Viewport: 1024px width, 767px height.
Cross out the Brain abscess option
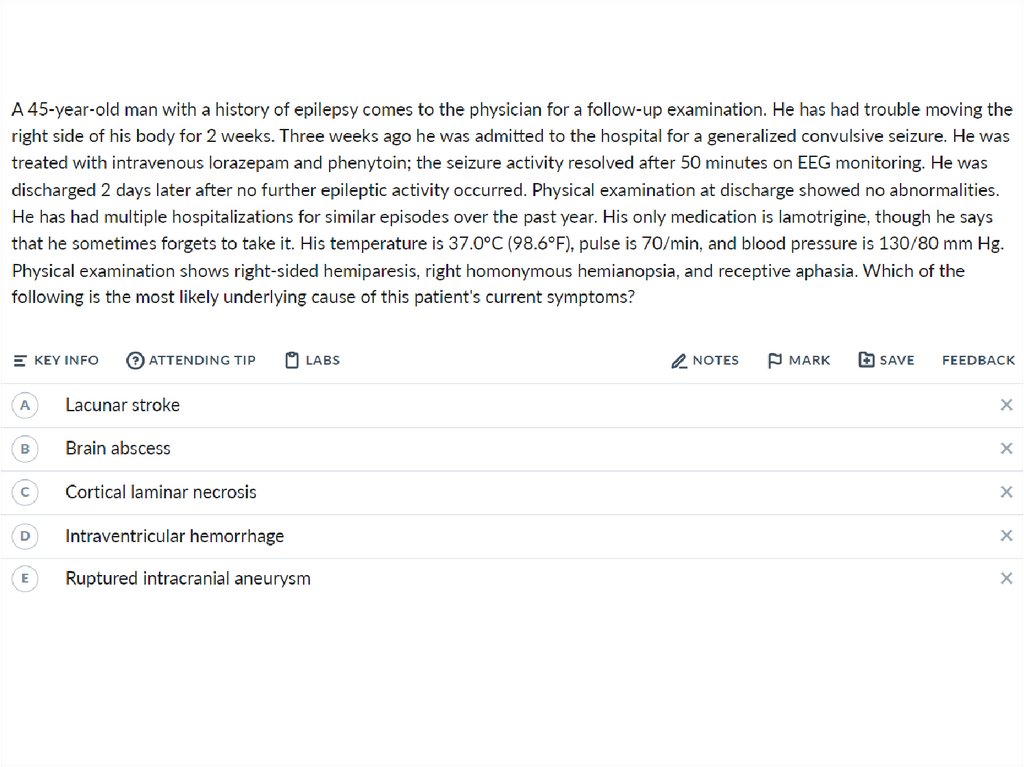coord(1006,449)
